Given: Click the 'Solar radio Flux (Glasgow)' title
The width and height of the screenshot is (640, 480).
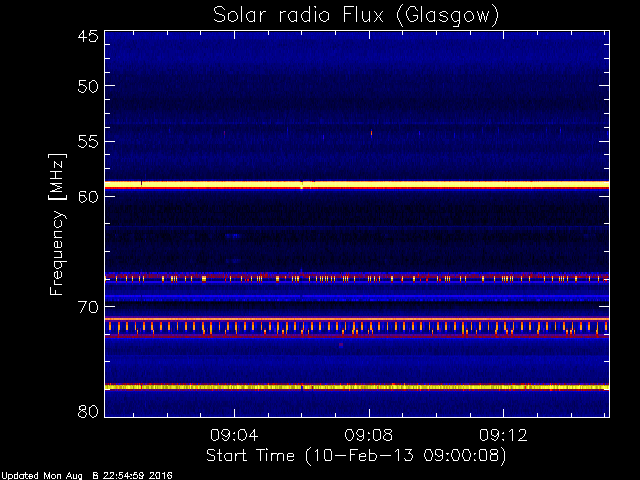Looking at the screenshot, I should coord(356,16).
